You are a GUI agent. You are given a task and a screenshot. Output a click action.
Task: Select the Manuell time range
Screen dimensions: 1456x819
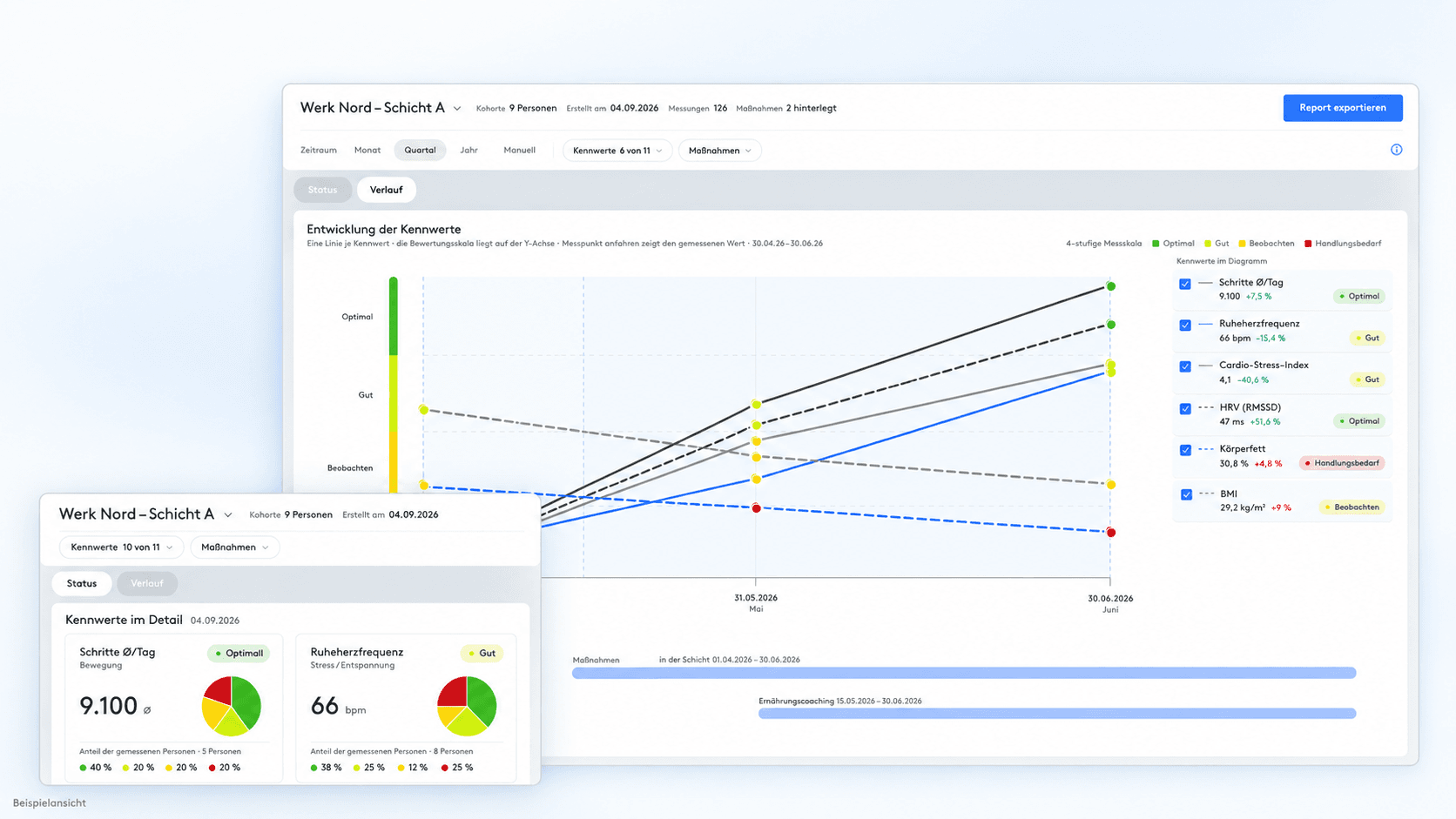click(519, 151)
